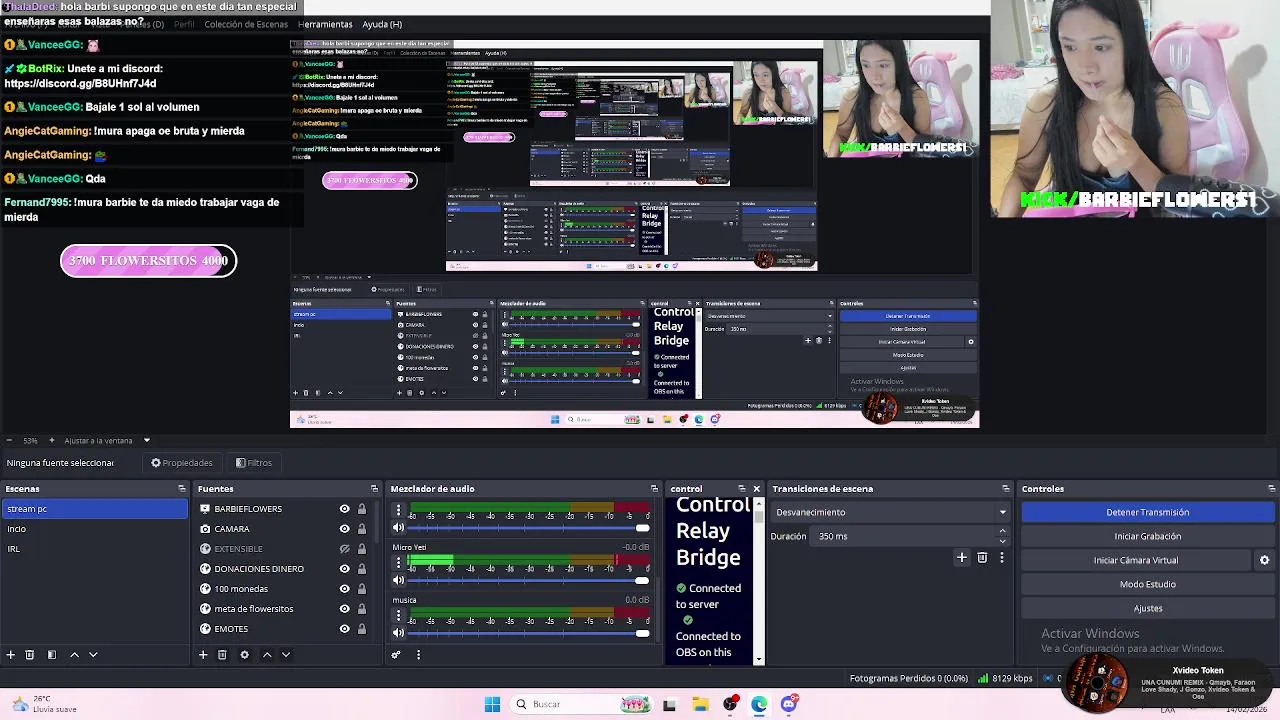Viewport: 1280px width, 720px height.
Task: Pop out the Mezclador de audio dock
Action: (x=654, y=489)
